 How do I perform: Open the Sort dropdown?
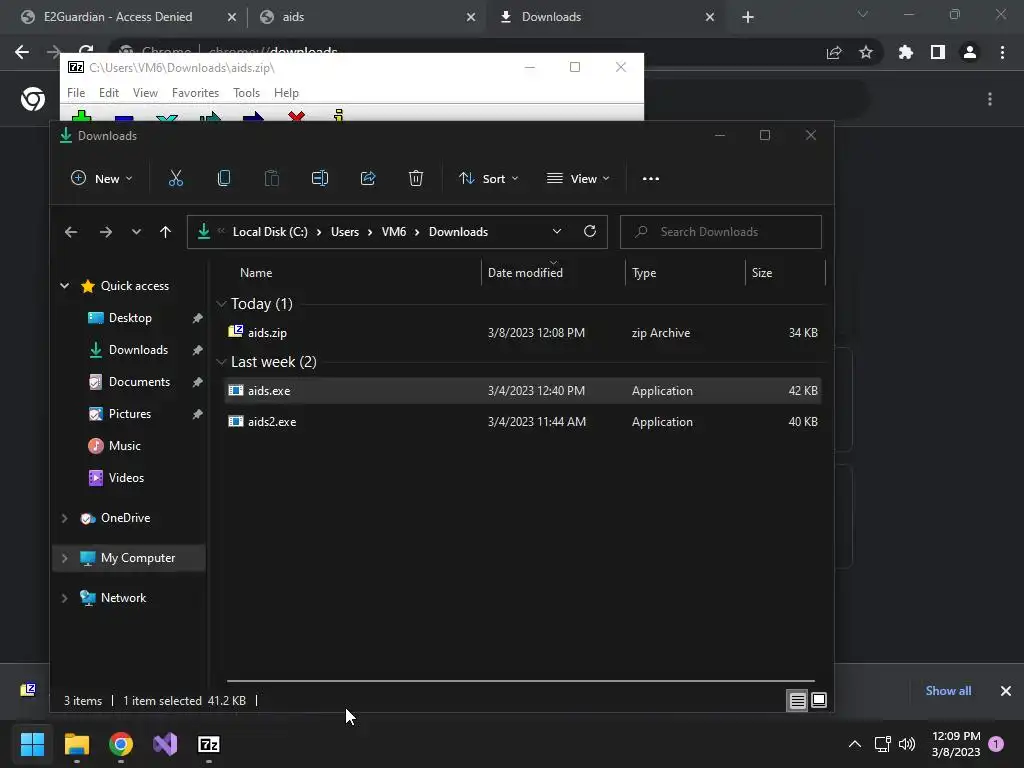coord(488,178)
